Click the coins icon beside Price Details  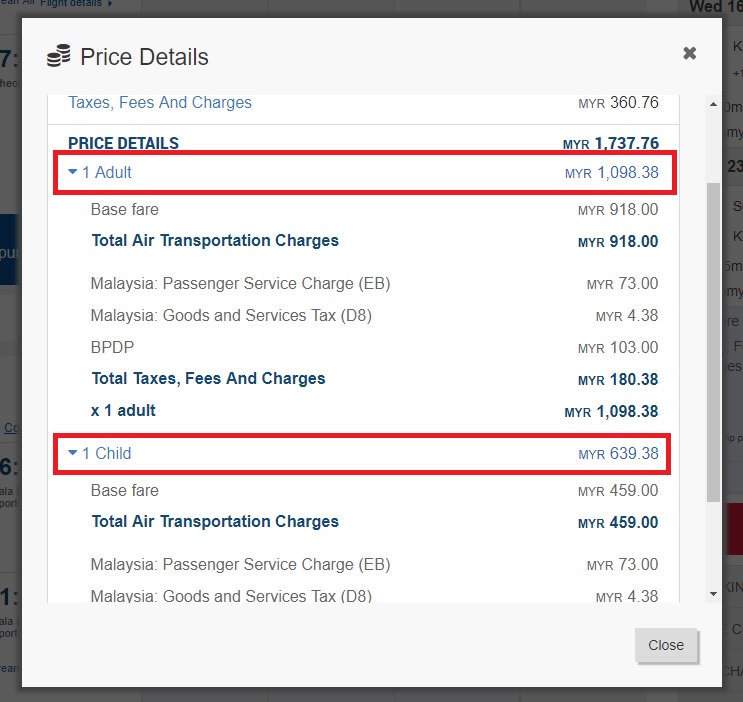tap(59, 56)
